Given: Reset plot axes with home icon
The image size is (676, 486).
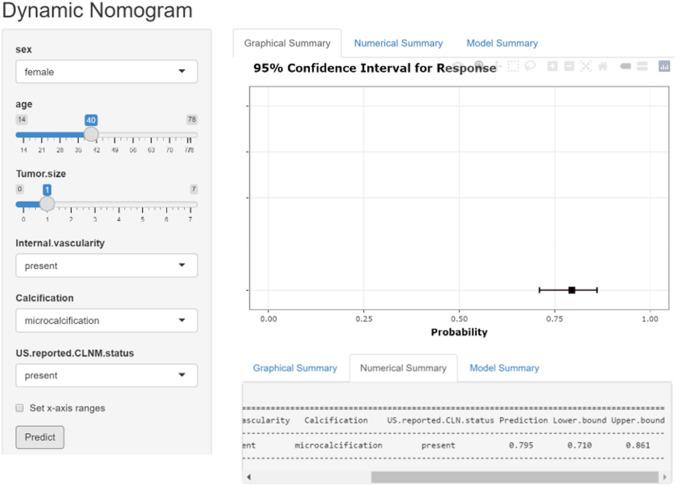Looking at the screenshot, I should tap(602, 66).
